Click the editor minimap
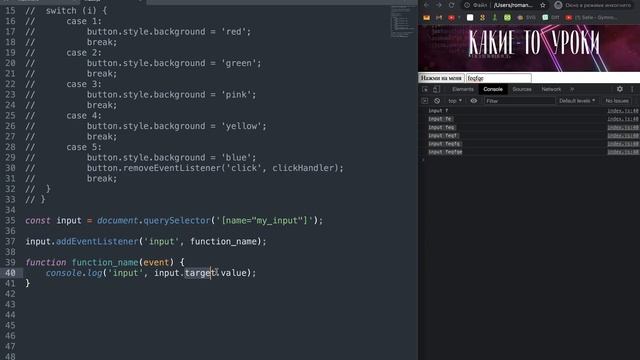The height and width of the screenshot is (360, 640). tap(402, 21)
